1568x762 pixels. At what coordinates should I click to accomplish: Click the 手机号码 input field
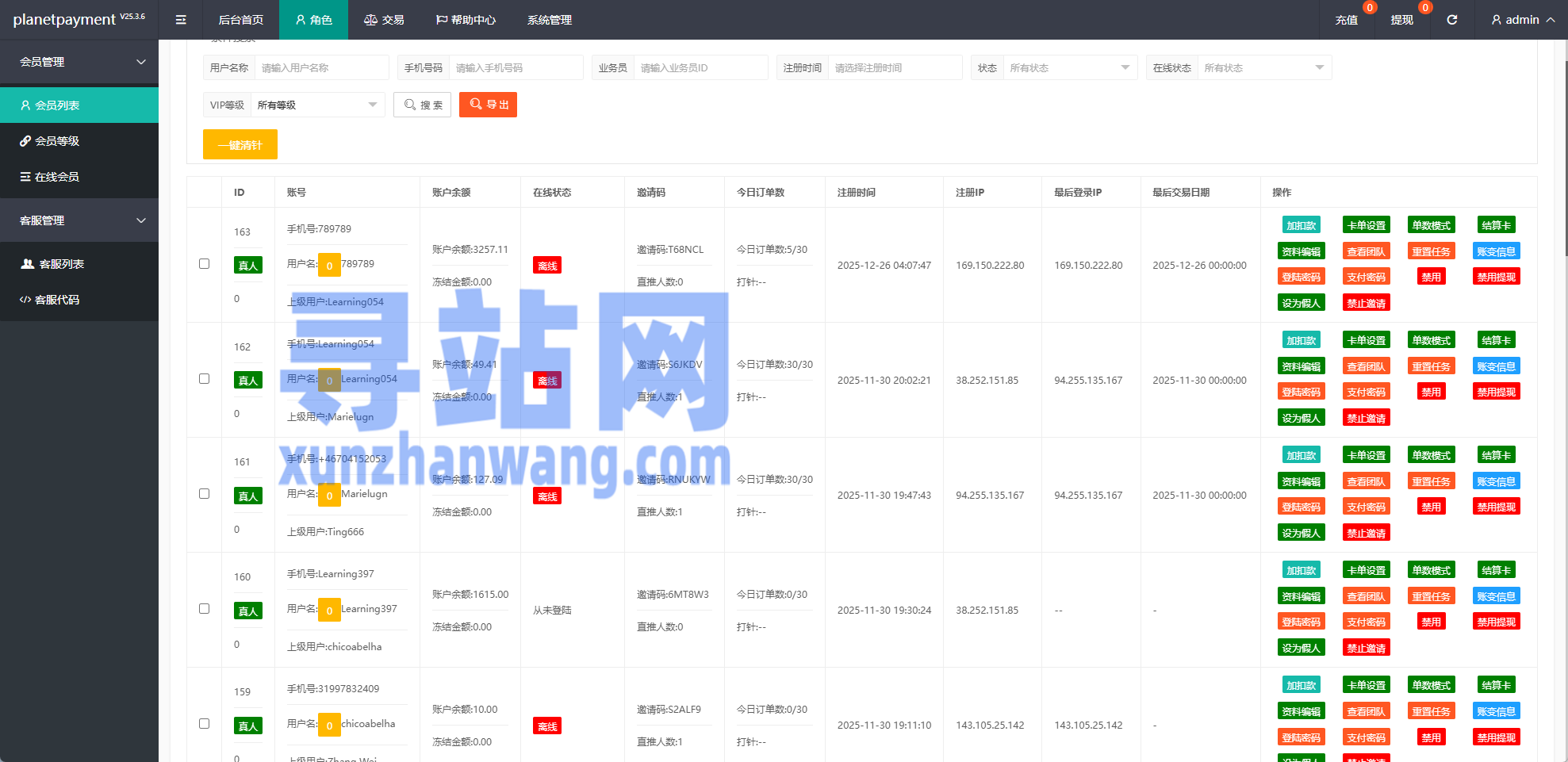[x=516, y=67]
